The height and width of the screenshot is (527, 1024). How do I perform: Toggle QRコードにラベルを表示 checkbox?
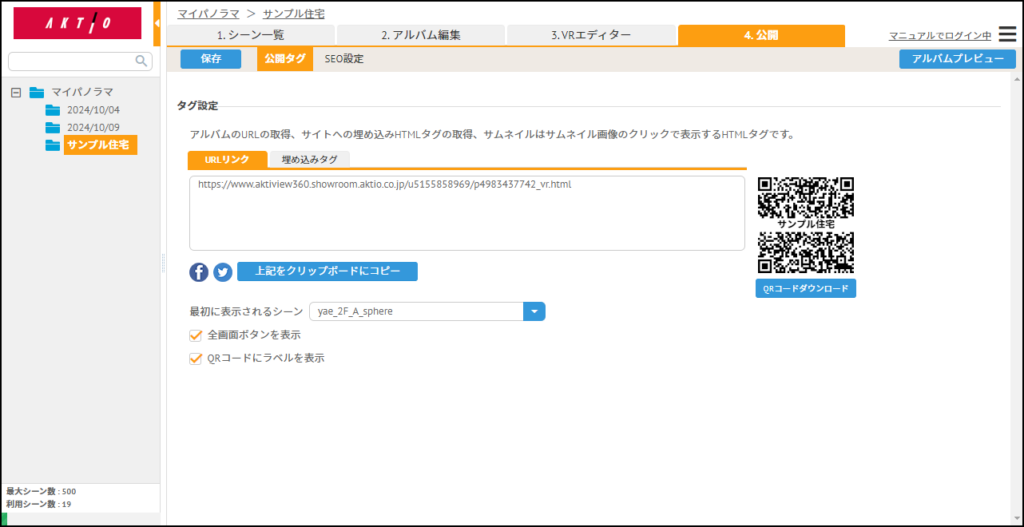tap(196, 358)
